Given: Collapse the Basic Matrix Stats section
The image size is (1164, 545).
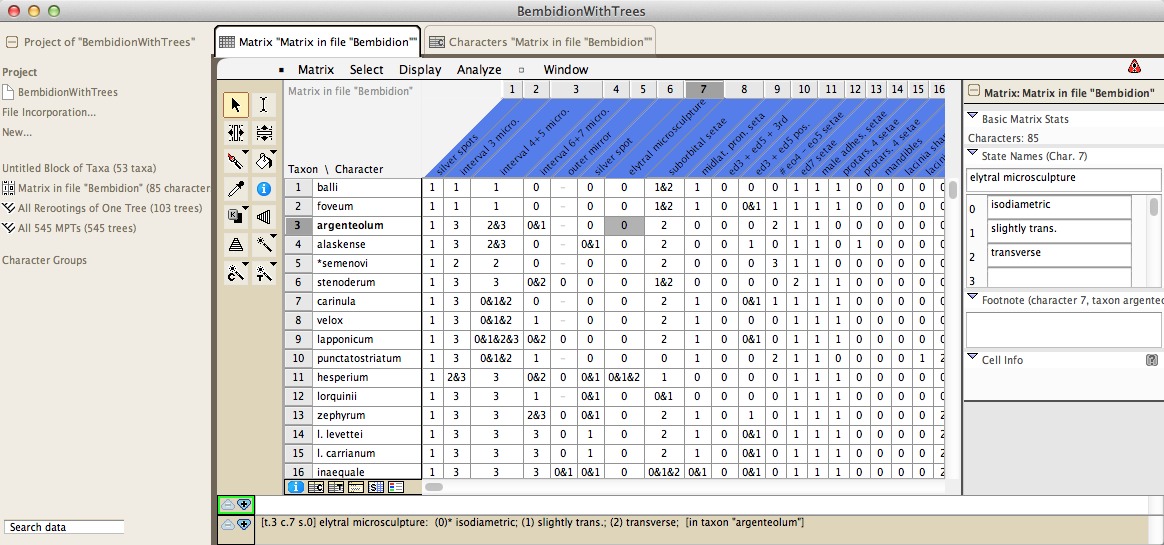Looking at the screenshot, I should (972, 118).
